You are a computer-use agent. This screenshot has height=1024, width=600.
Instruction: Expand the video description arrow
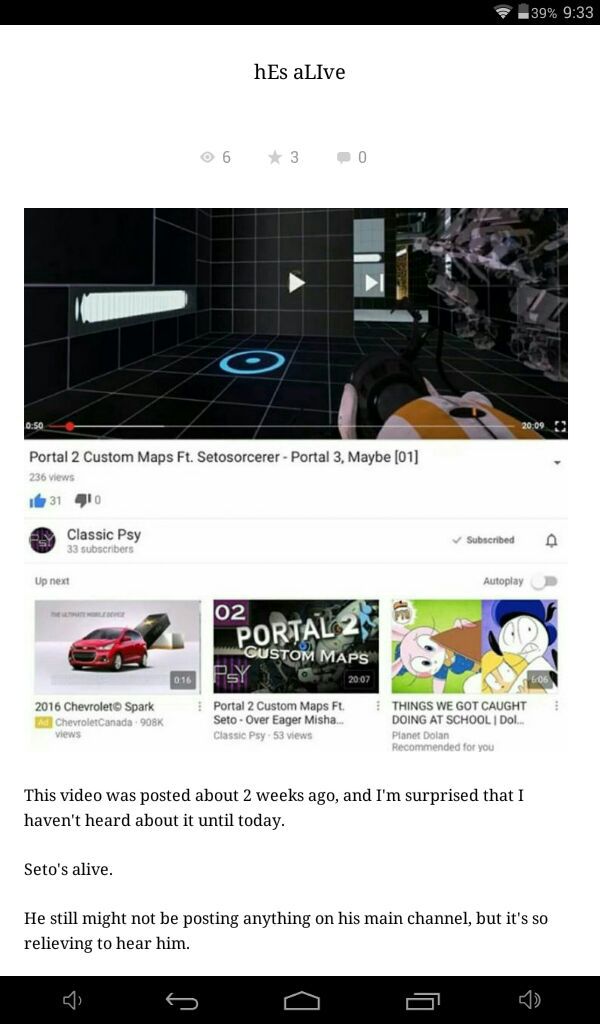[x=558, y=462]
